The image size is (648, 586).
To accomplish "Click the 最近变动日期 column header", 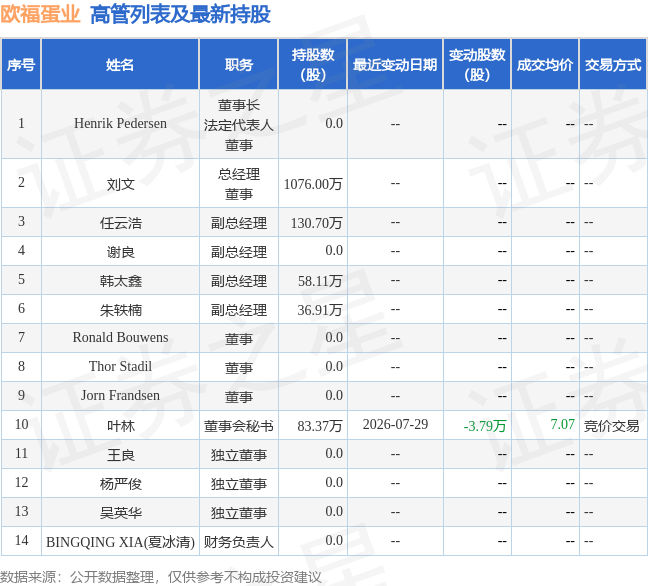I will tap(395, 64).
